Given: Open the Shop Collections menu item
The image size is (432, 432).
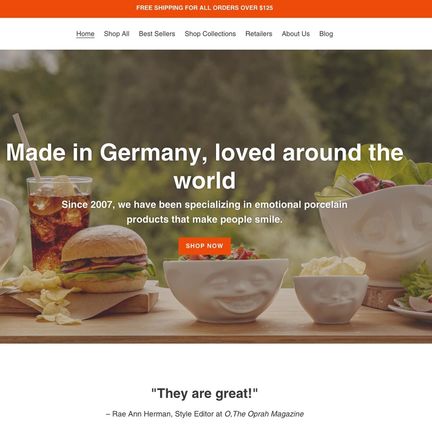Looking at the screenshot, I should [x=210, y=34].
